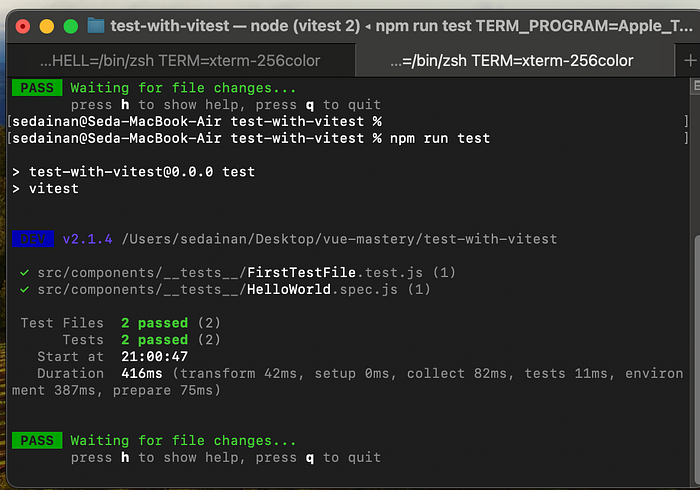Click the green fullscreen window button

(71, 26)
